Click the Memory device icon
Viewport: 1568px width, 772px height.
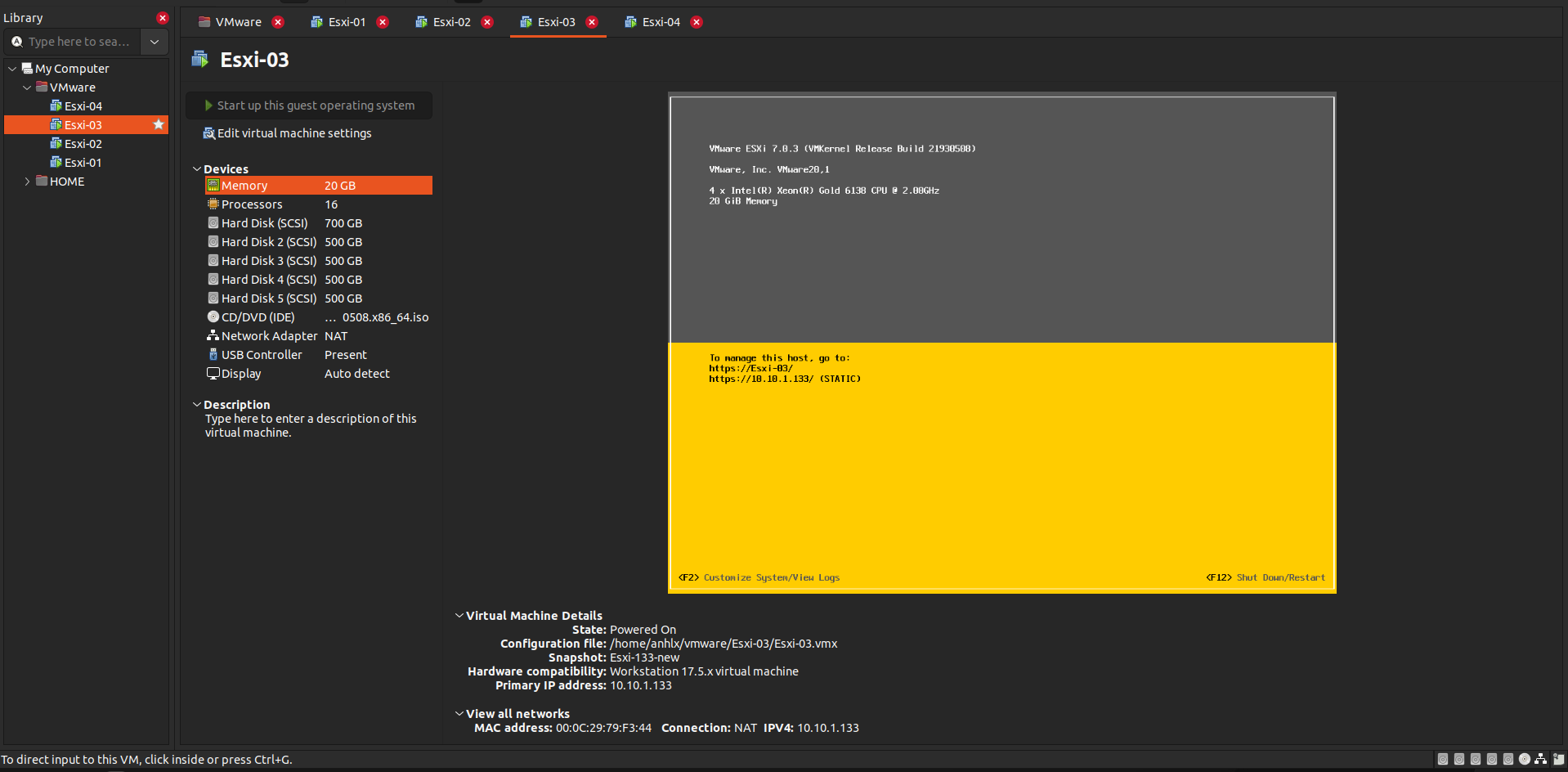[x=213, y=186]
